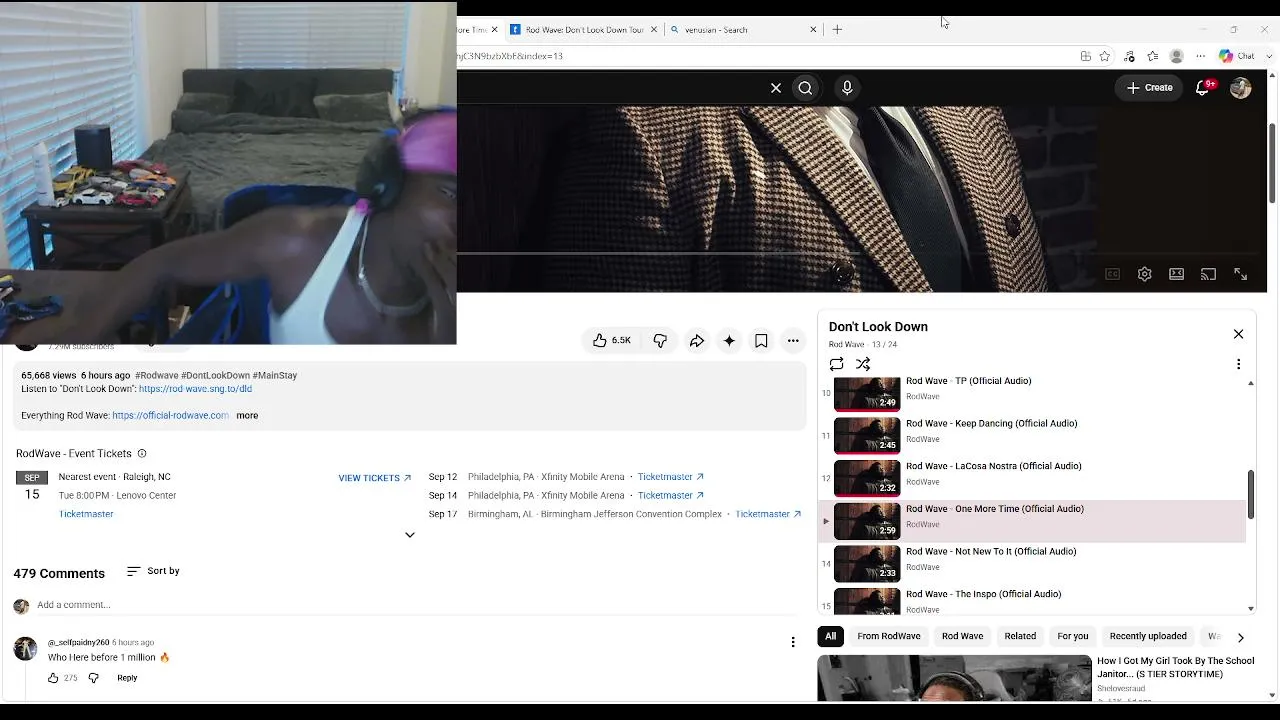Screen dimensions: 1280x720
Task: Open more actions beside the Save button
Action: 793,341
